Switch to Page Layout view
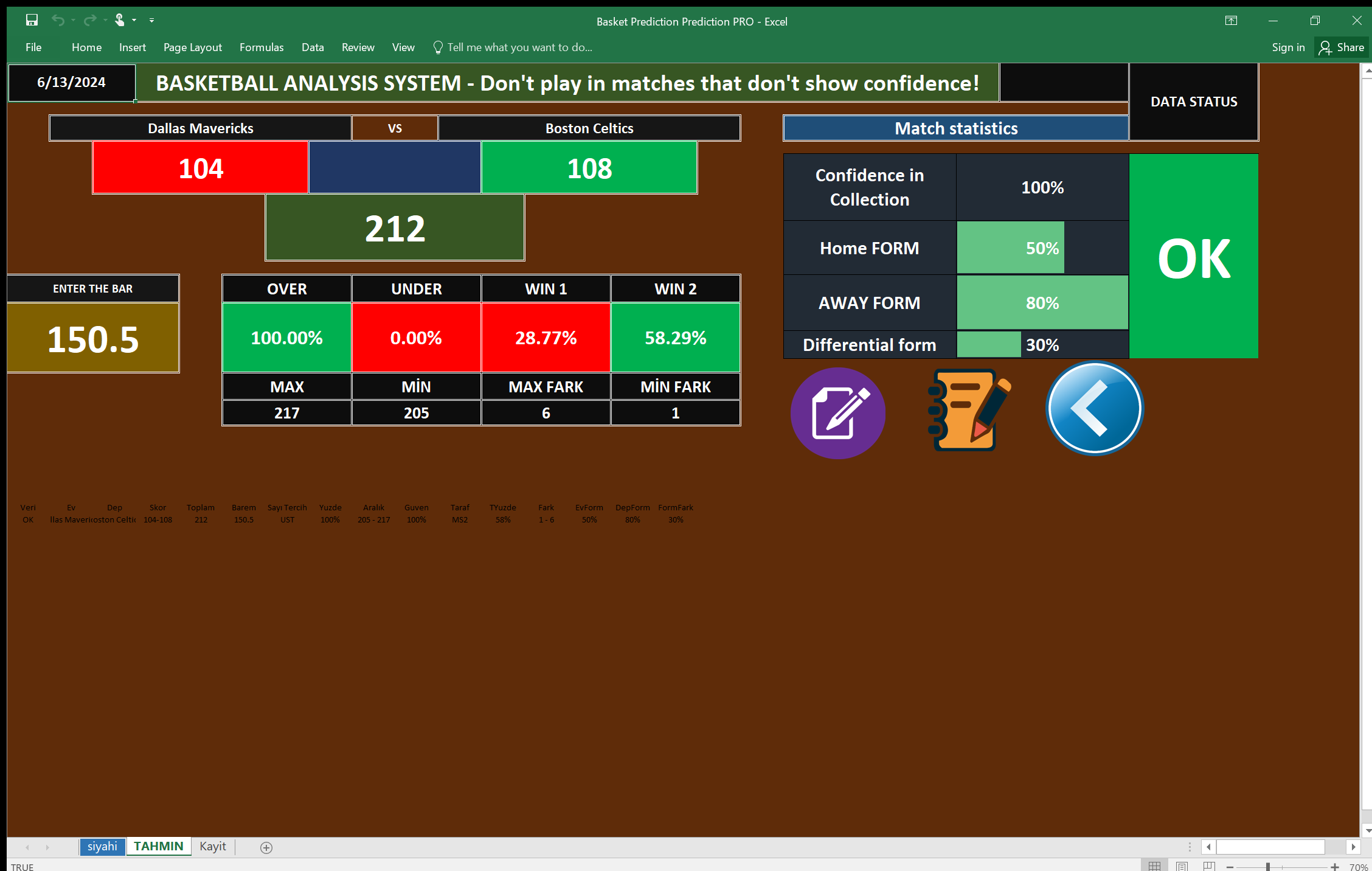This screenshot has height=871, width=1372. point(1182,866)
